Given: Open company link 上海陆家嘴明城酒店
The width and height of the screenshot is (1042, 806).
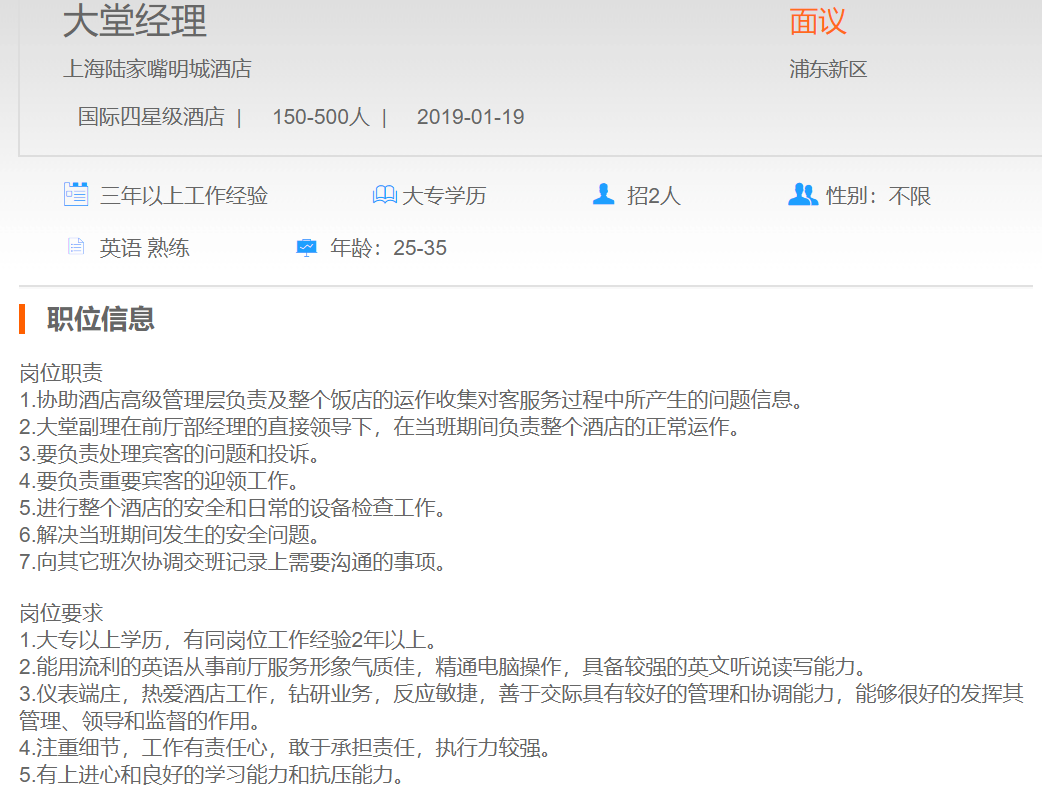Looking at the screenshot, I should click(x=157, y=69).
